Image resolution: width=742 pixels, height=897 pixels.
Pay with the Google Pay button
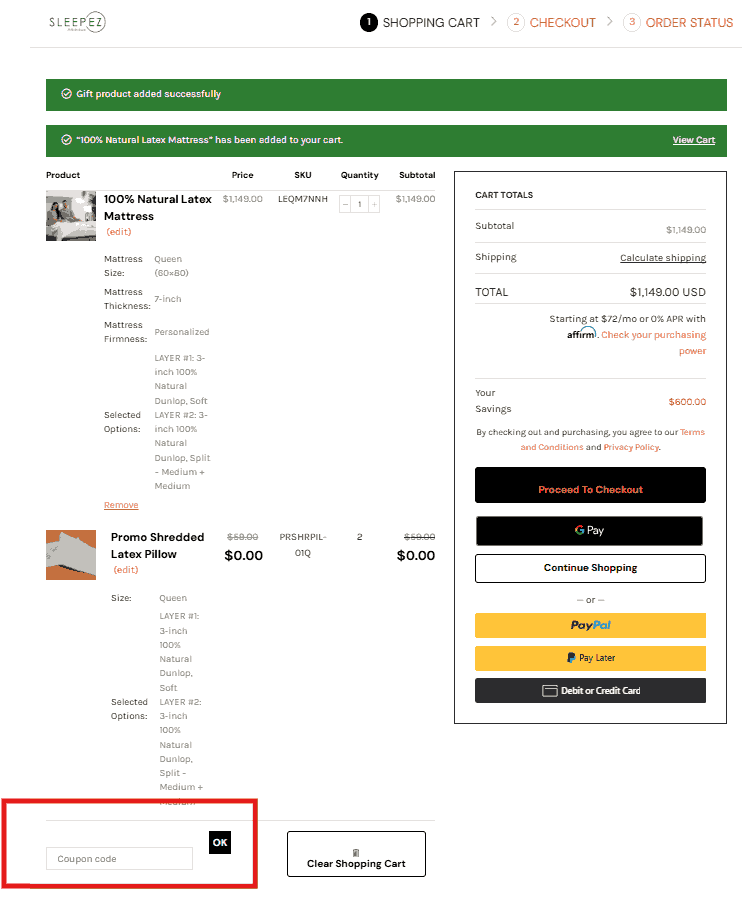coord(589,530)
